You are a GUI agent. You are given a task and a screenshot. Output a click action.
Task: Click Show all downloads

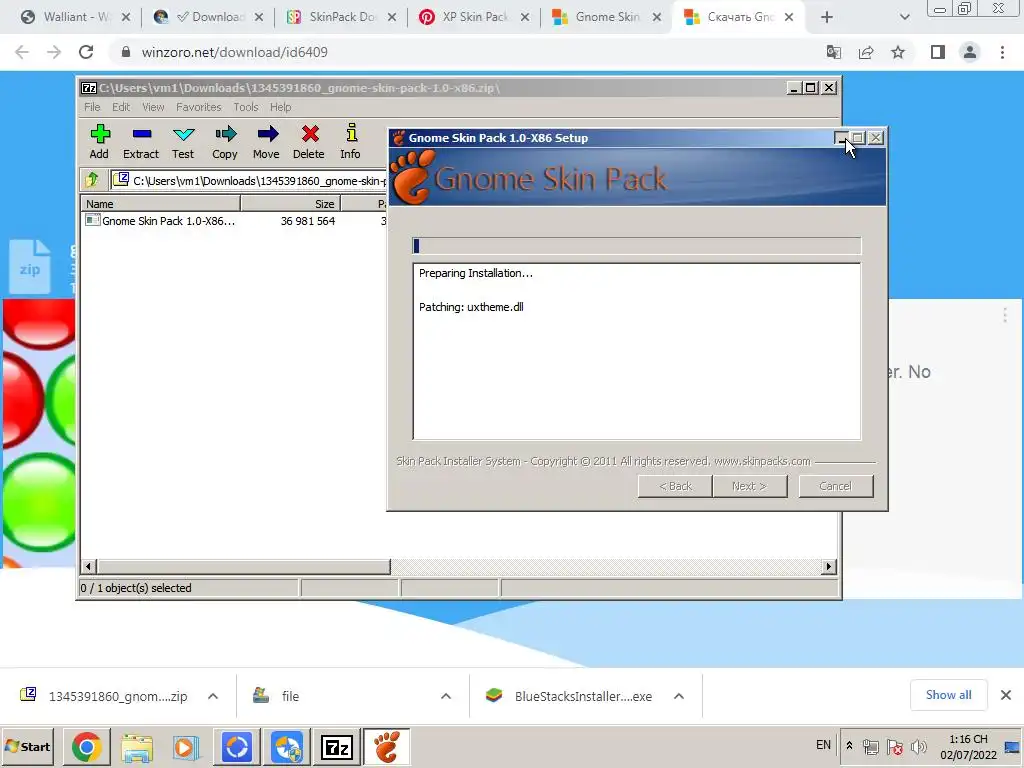[948, 695]
